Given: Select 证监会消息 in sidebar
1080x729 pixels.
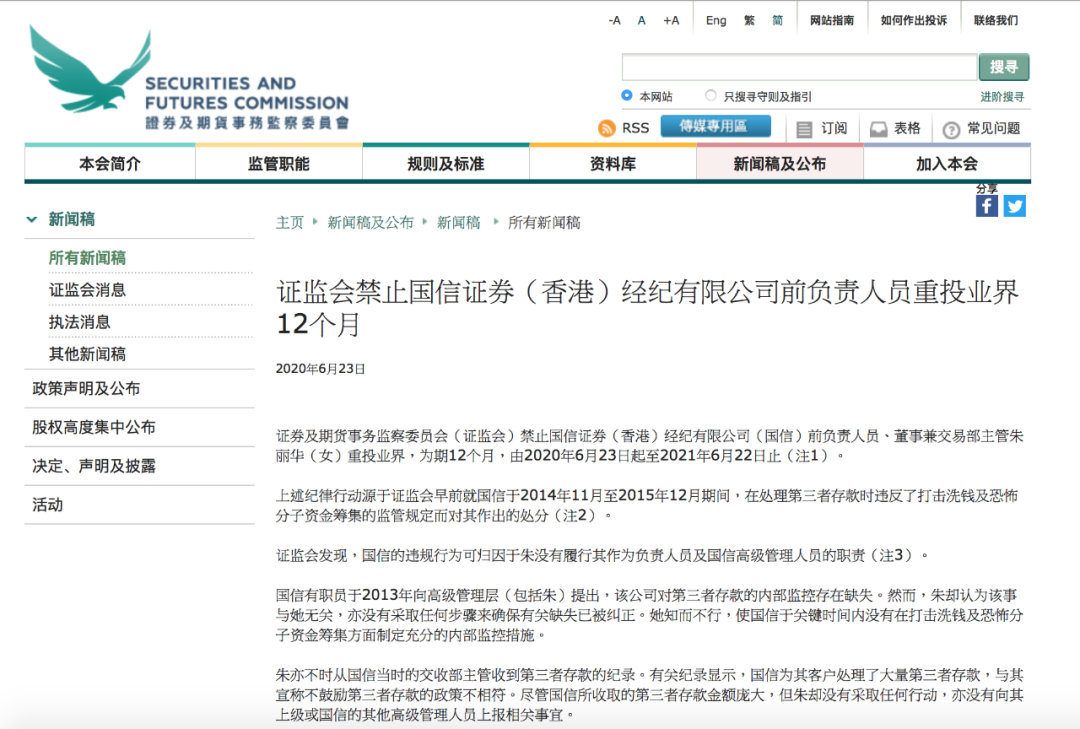Looking at the screenshot, I should [87, 290].
